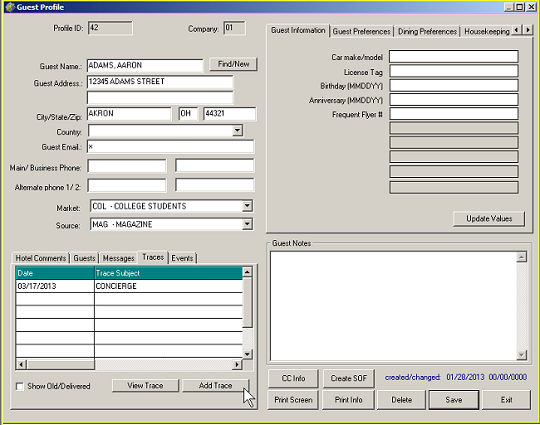The width and height of the screenshot is (540, 425).
Task: Click inside the Guest Notes text area
Action: pos(394,306)
